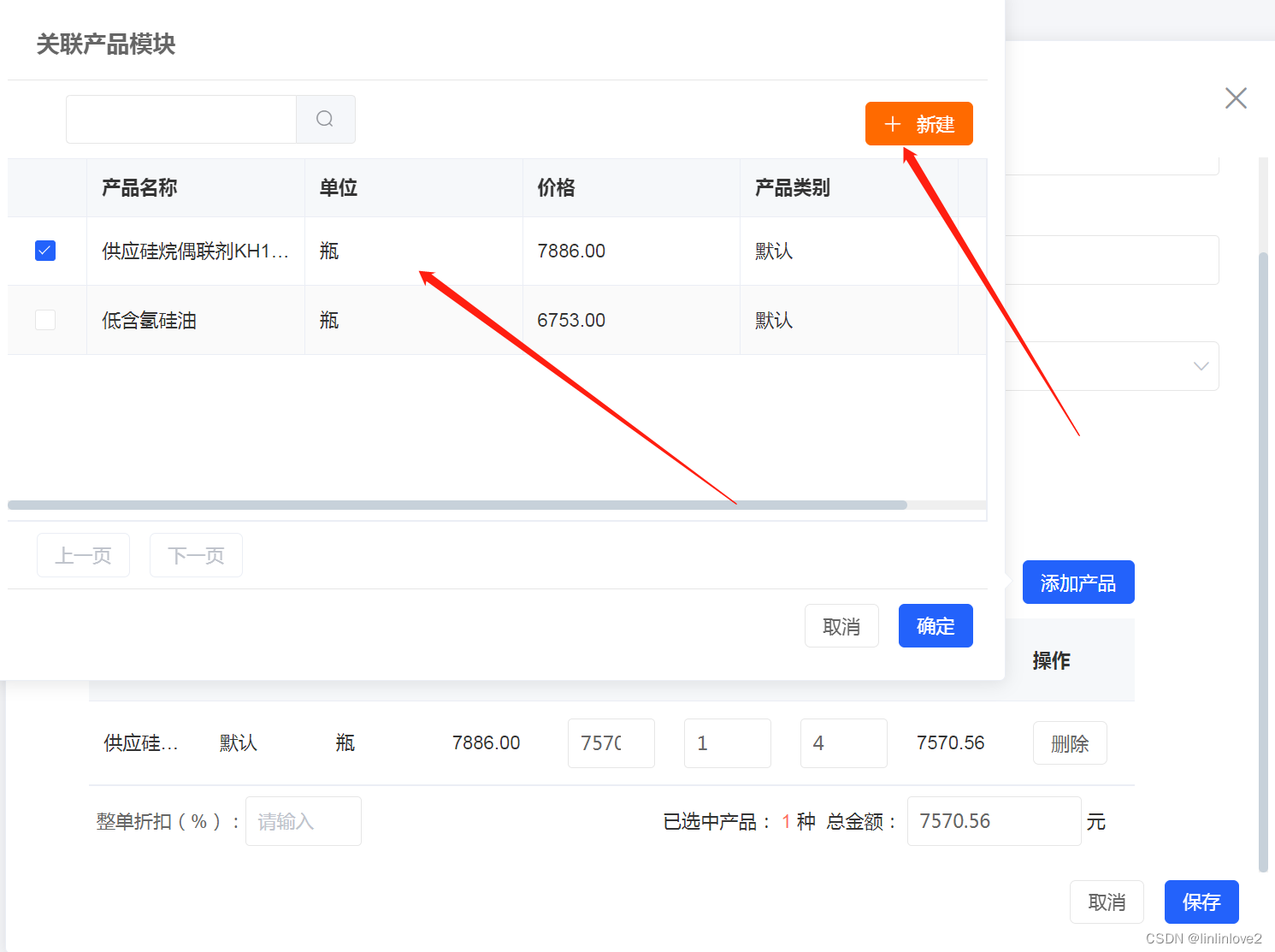Cancel the background form using bottom 取消
The width and height of the screenshot is (1275, 952).
[x=1107, y=902]
